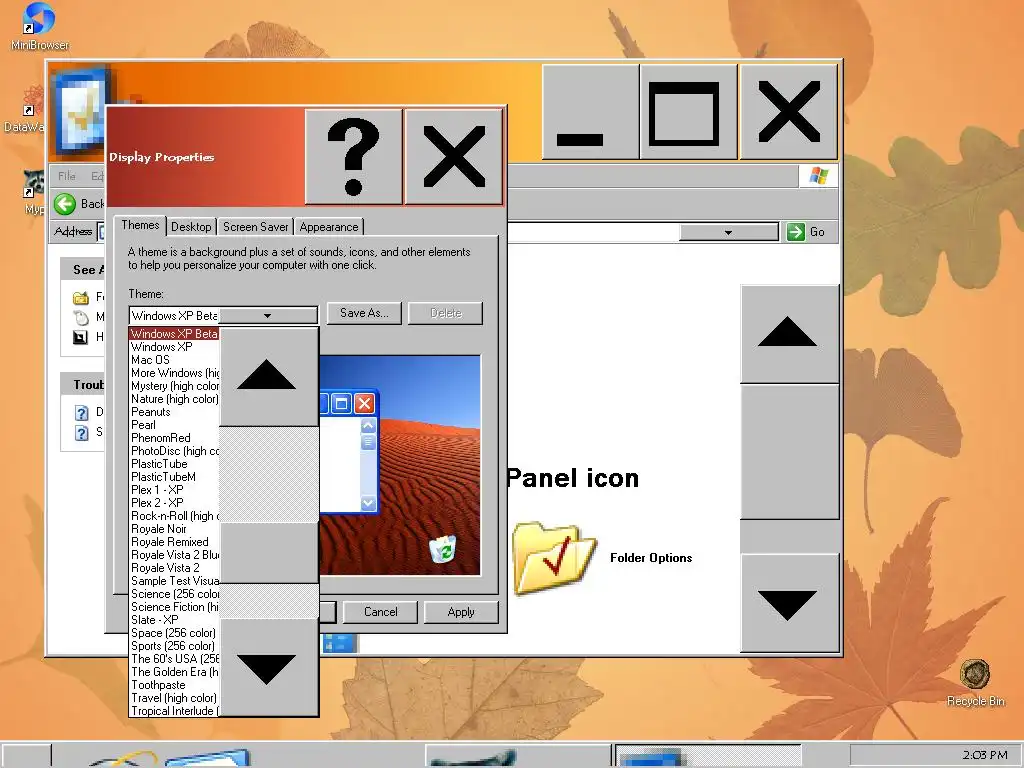Select the Royale Remixed theme
The width and height of the screenshot is (1024, 768).
[174, 542]
